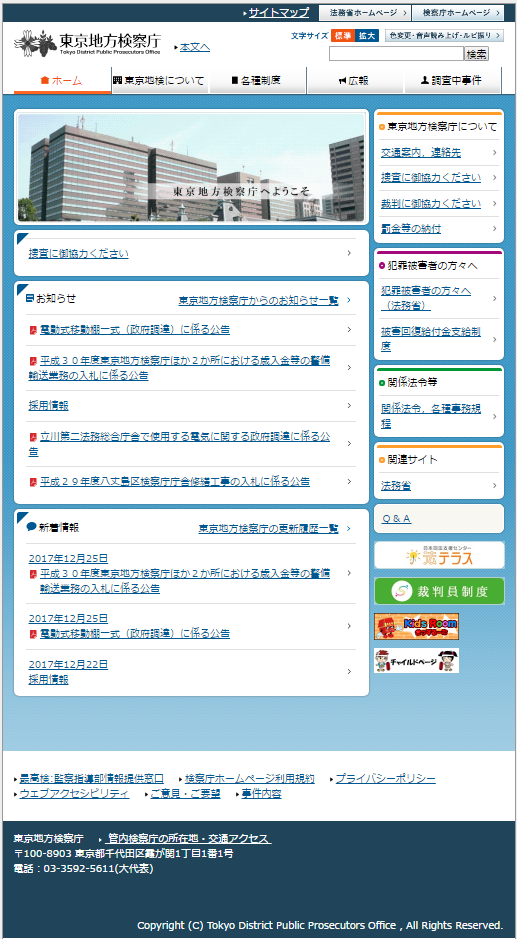The width and height of the screenshot is (517, 939).
Task: Open 2017年12月22日 採用情報 entry
Action: (68, 672)
